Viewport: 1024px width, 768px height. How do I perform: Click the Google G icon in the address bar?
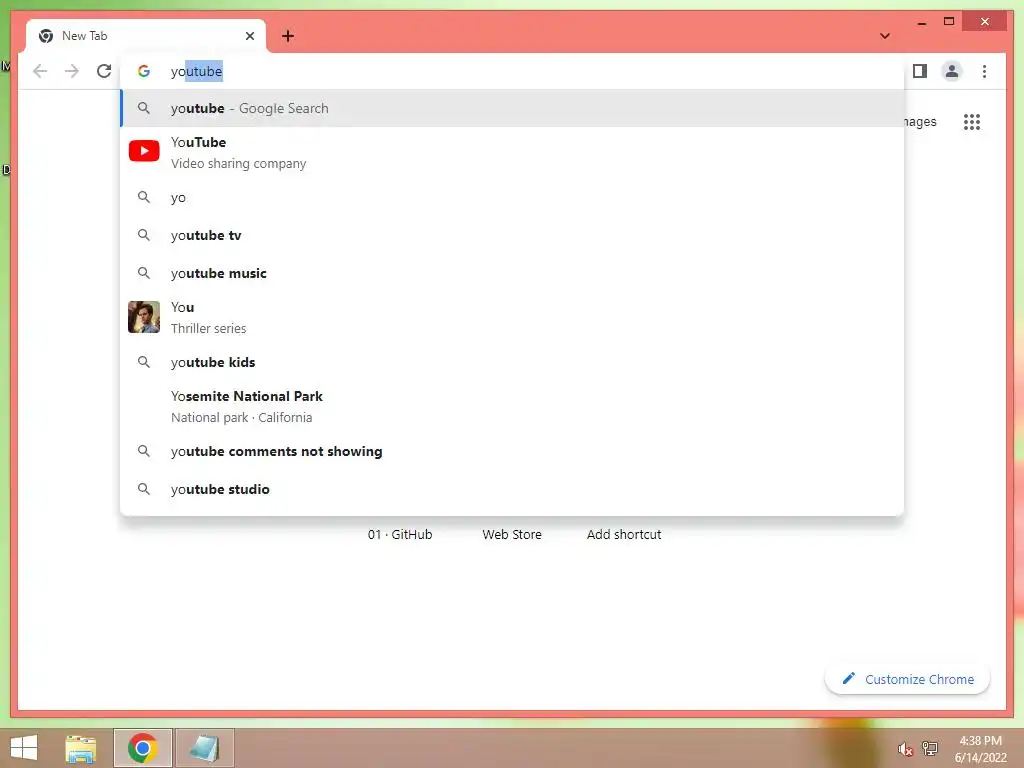(144, 71)
